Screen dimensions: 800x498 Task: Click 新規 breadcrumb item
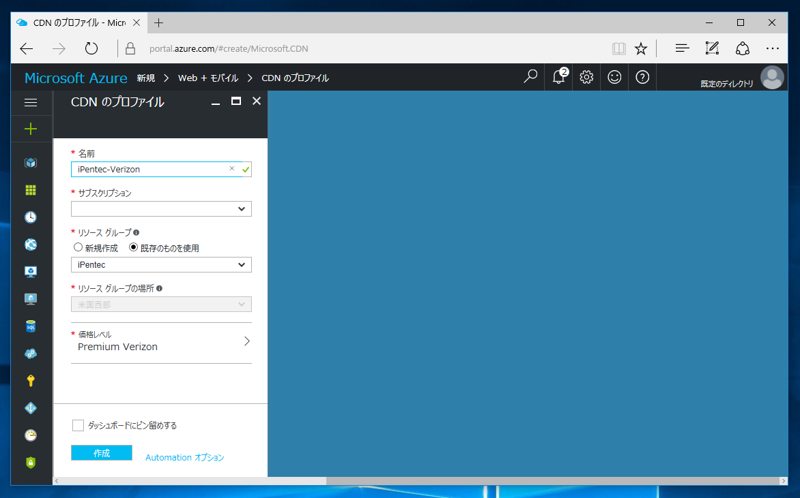[146, 78]
